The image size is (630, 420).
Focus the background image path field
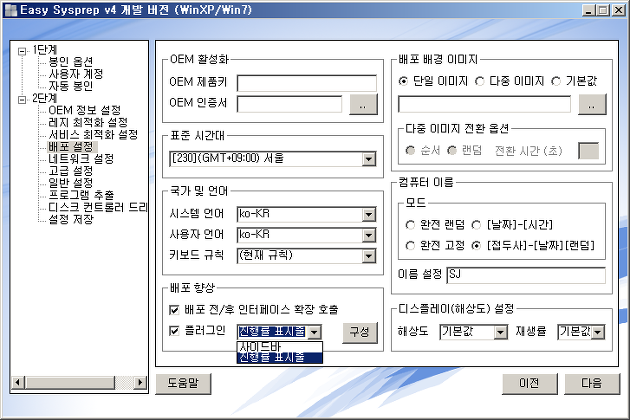[x=484, y=104]
